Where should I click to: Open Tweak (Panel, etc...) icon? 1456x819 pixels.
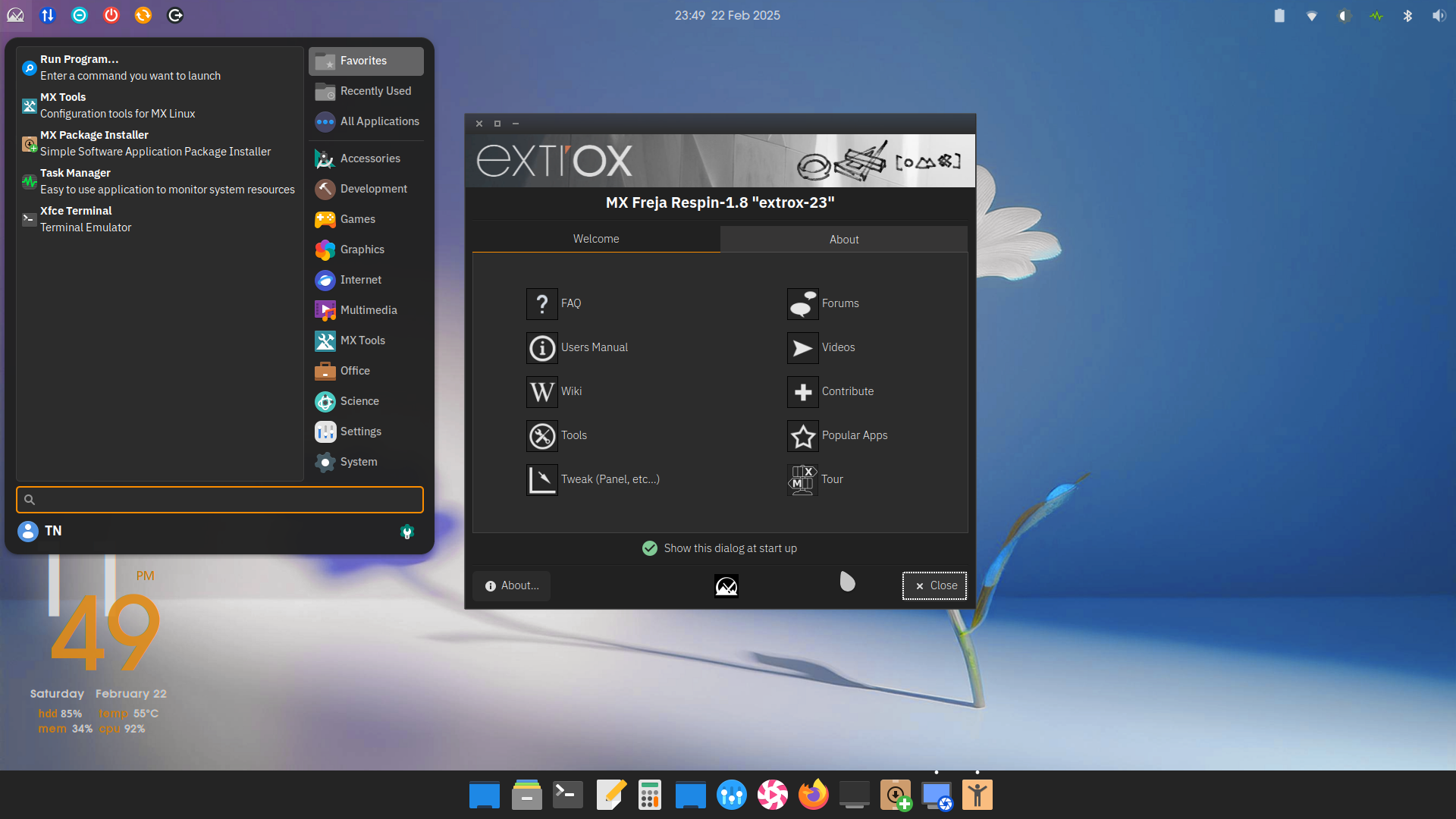[541, 480]
